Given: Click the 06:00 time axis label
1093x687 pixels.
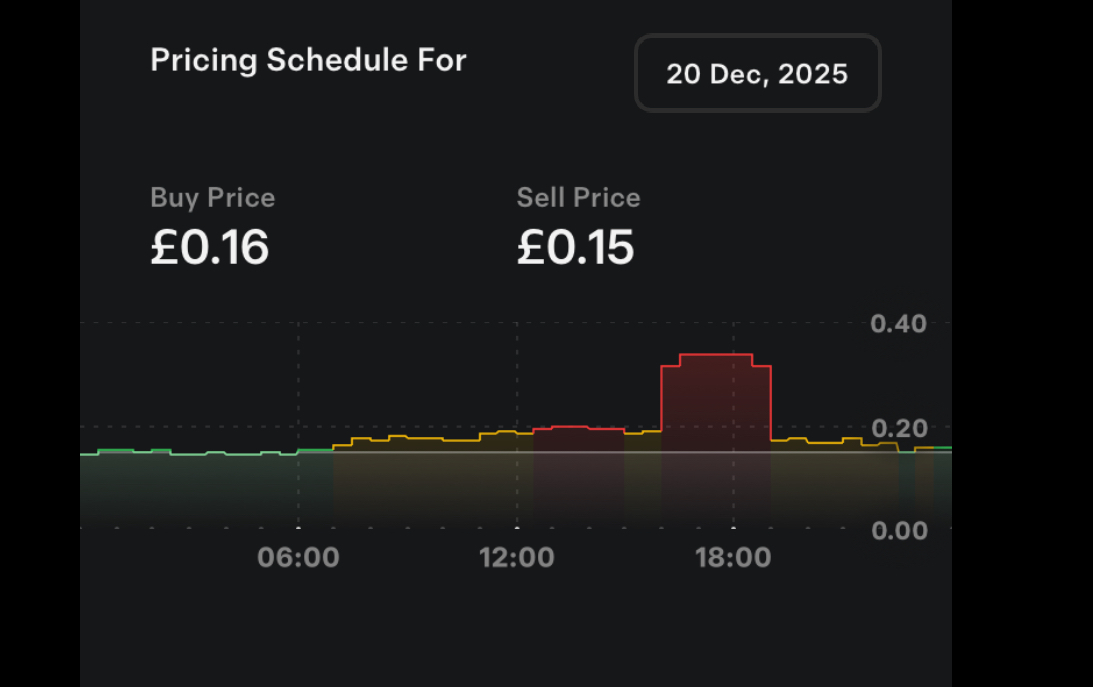Looking at the screenshot, I should click(x=298, y=557).
